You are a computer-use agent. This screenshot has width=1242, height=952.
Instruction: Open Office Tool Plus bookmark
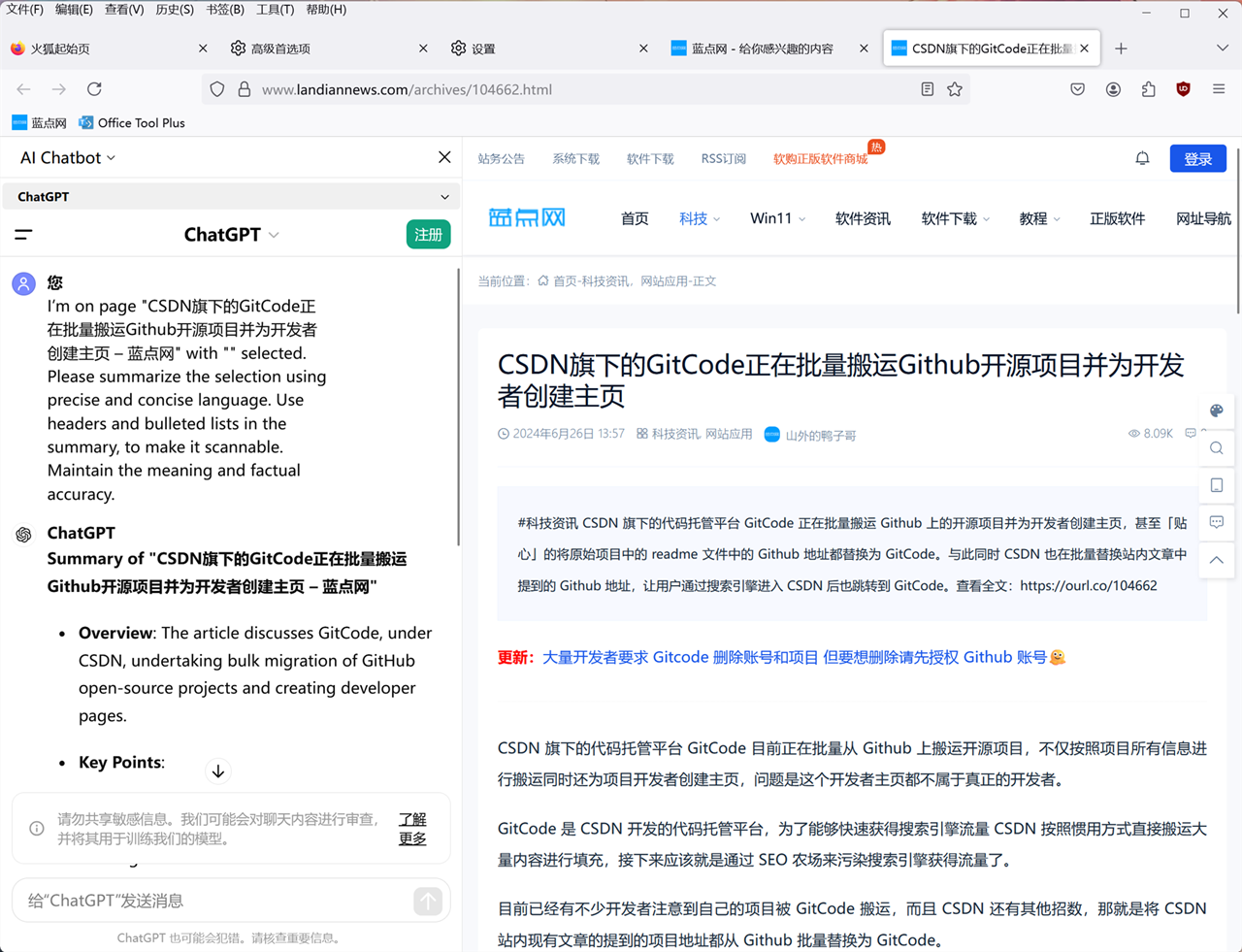[x=131, y=122]
